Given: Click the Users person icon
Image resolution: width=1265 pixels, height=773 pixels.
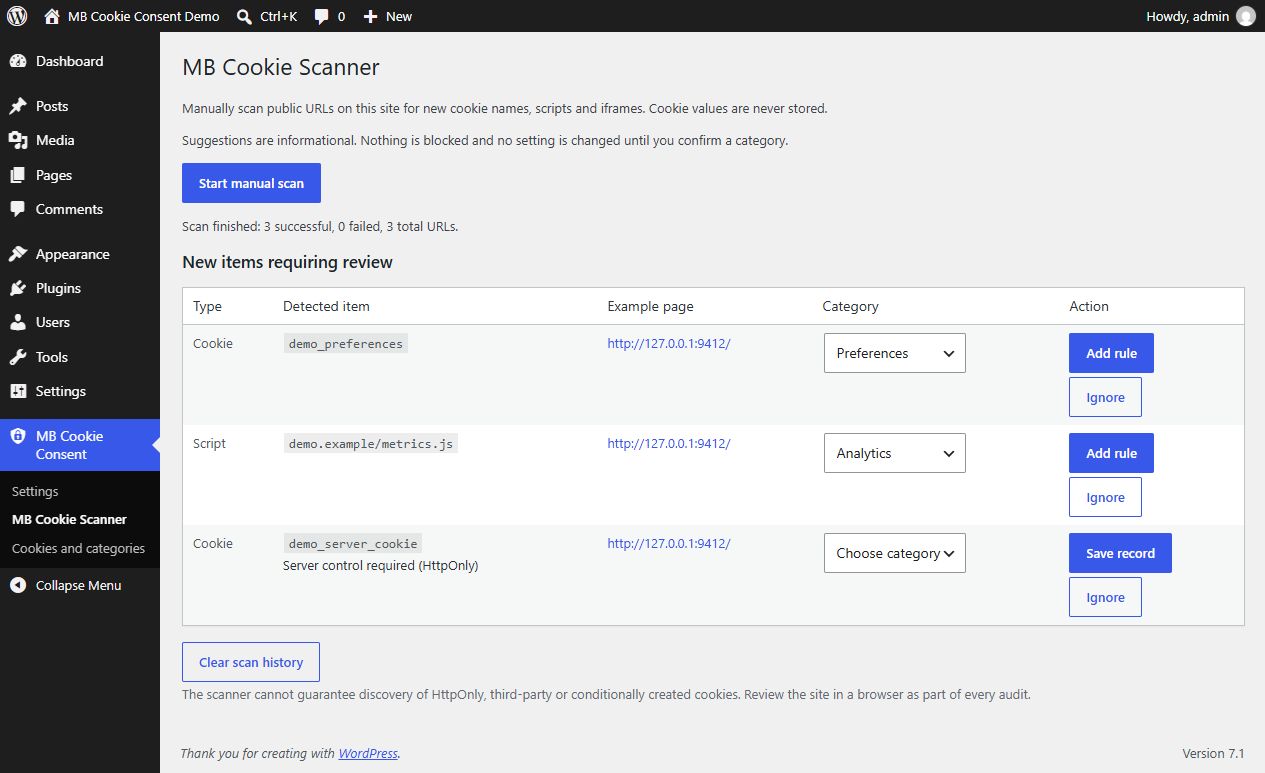Looking at the screenshot, I should click(18, 322).
